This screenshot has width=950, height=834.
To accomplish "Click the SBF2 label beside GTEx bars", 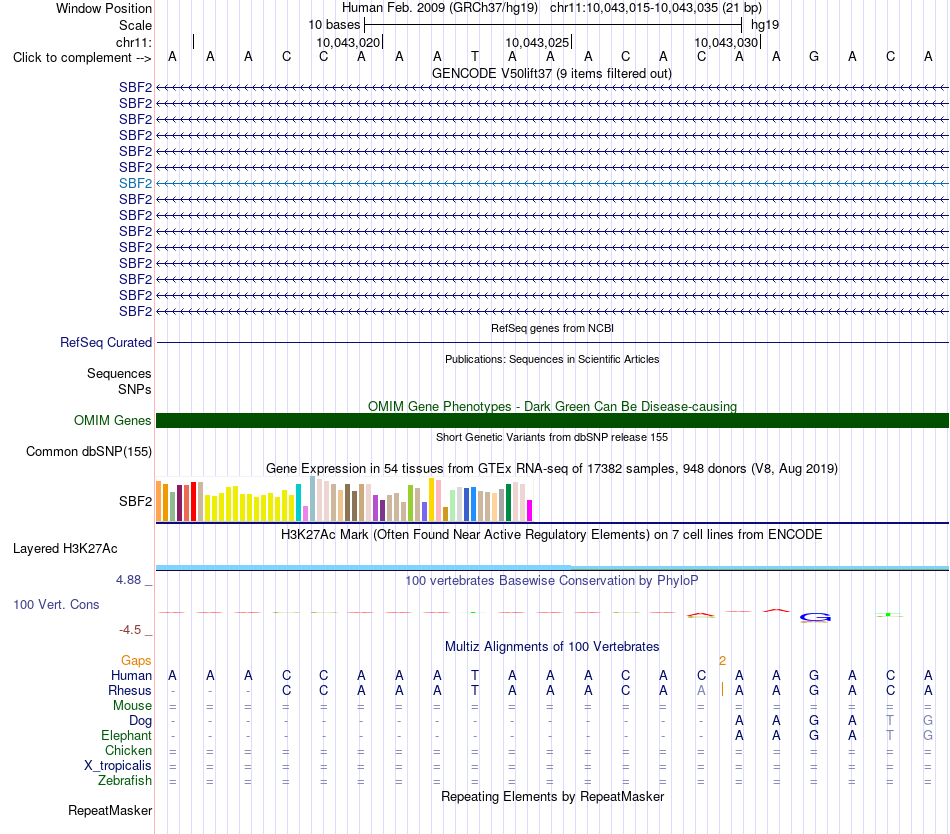I will pos(135,501).
